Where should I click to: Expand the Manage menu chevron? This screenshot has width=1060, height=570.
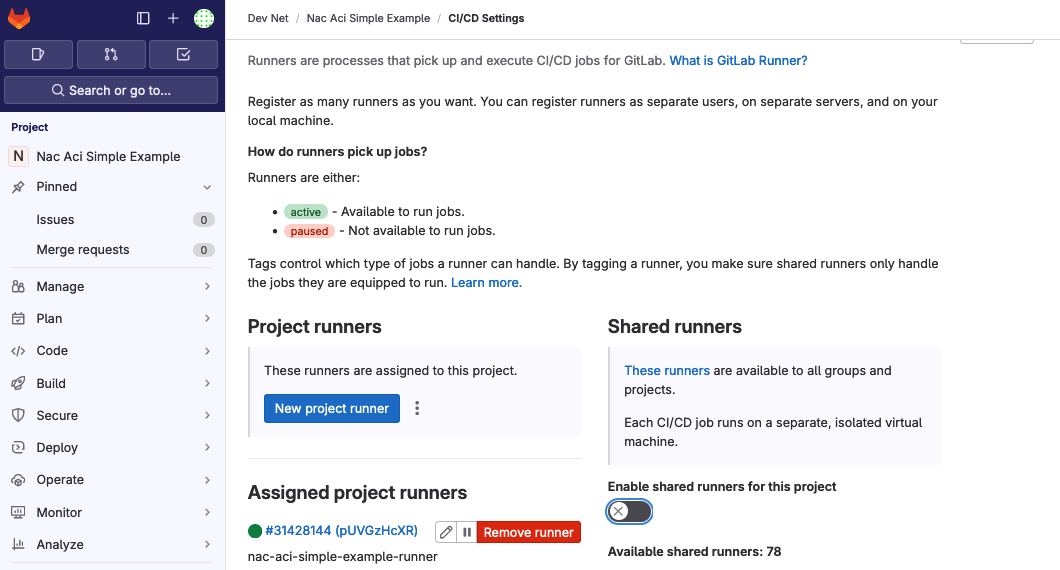(207, 287)
